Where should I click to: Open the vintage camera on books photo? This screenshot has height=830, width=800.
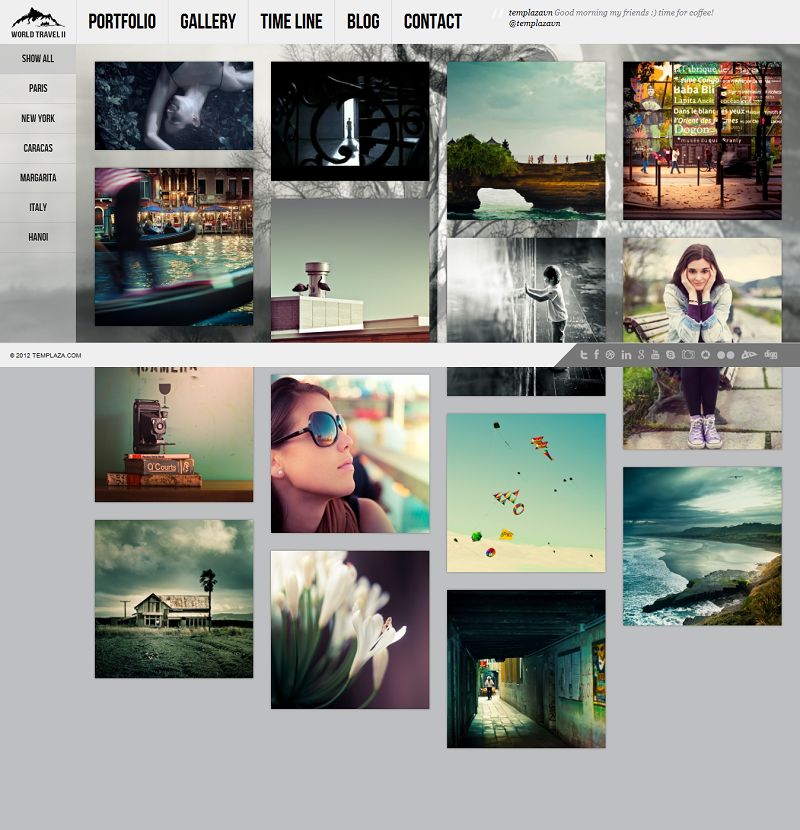tap(174, 435)
